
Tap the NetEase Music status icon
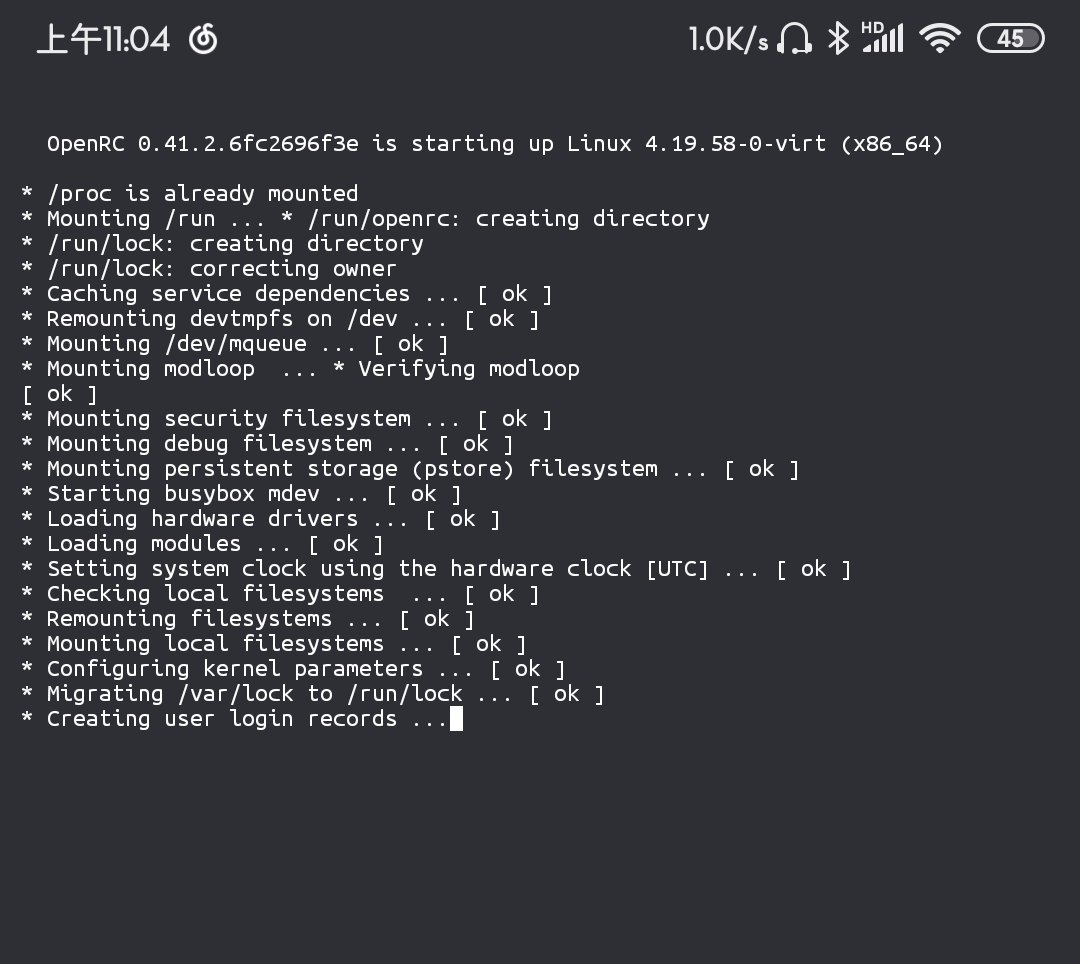tap(203, 39)
